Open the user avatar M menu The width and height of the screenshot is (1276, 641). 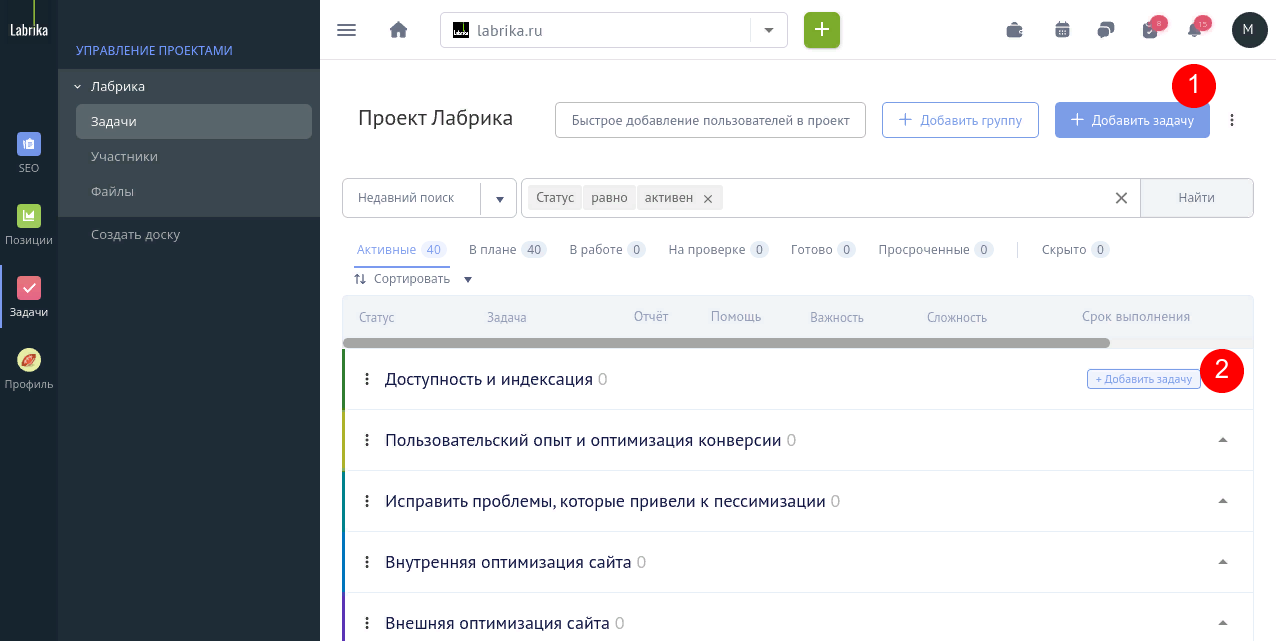(x=1249, y=30)
